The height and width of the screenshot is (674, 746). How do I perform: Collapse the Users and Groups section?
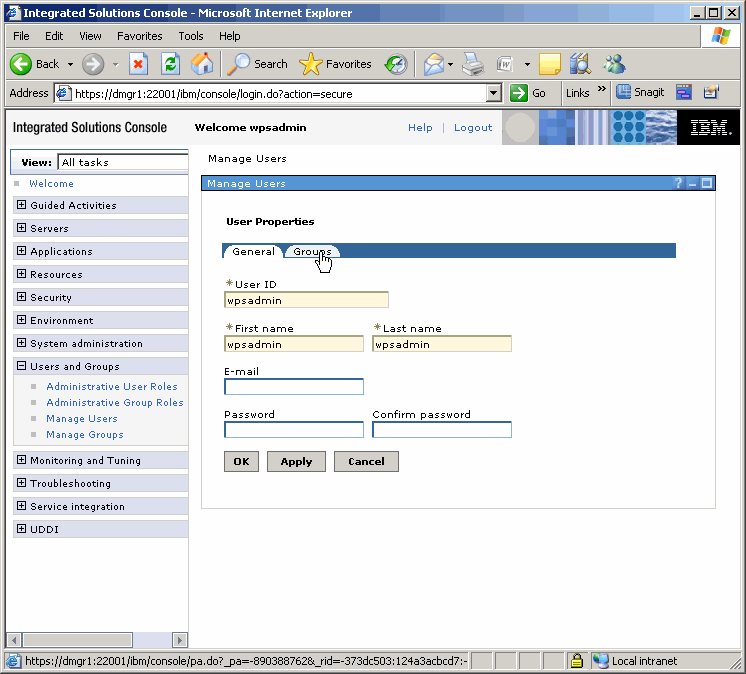[21, 366]
